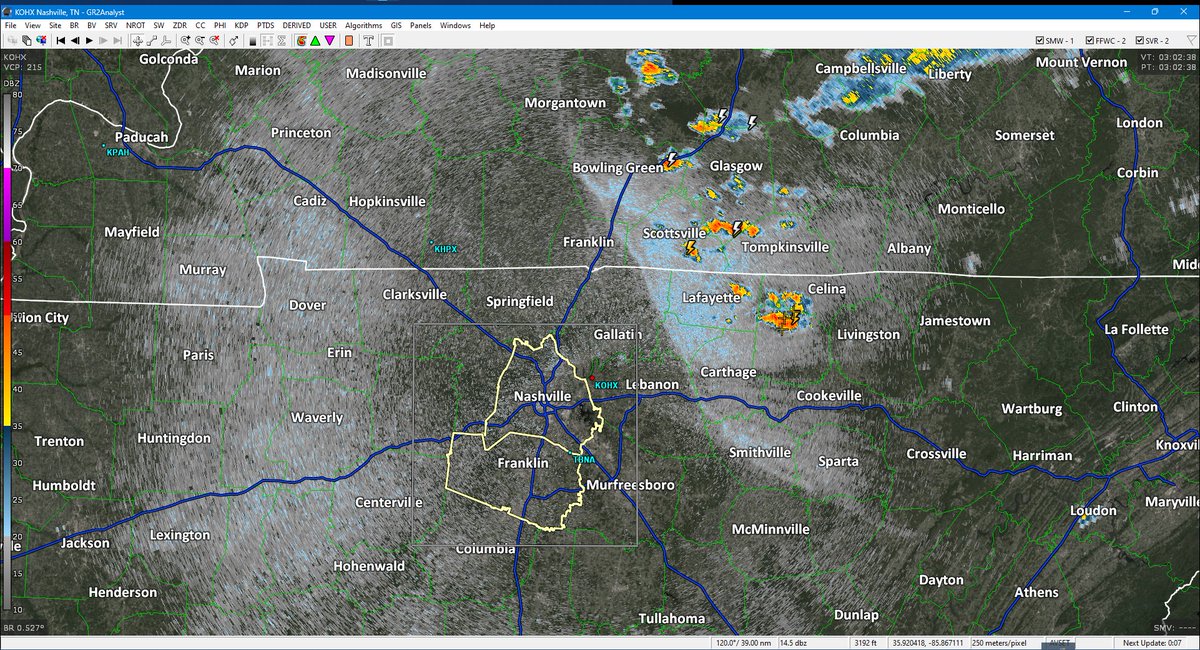Click the lightning icon near Bowling Green
The width and height of the screenshot is (1200, 650).
pyautogui.click(x=674, y=159)
